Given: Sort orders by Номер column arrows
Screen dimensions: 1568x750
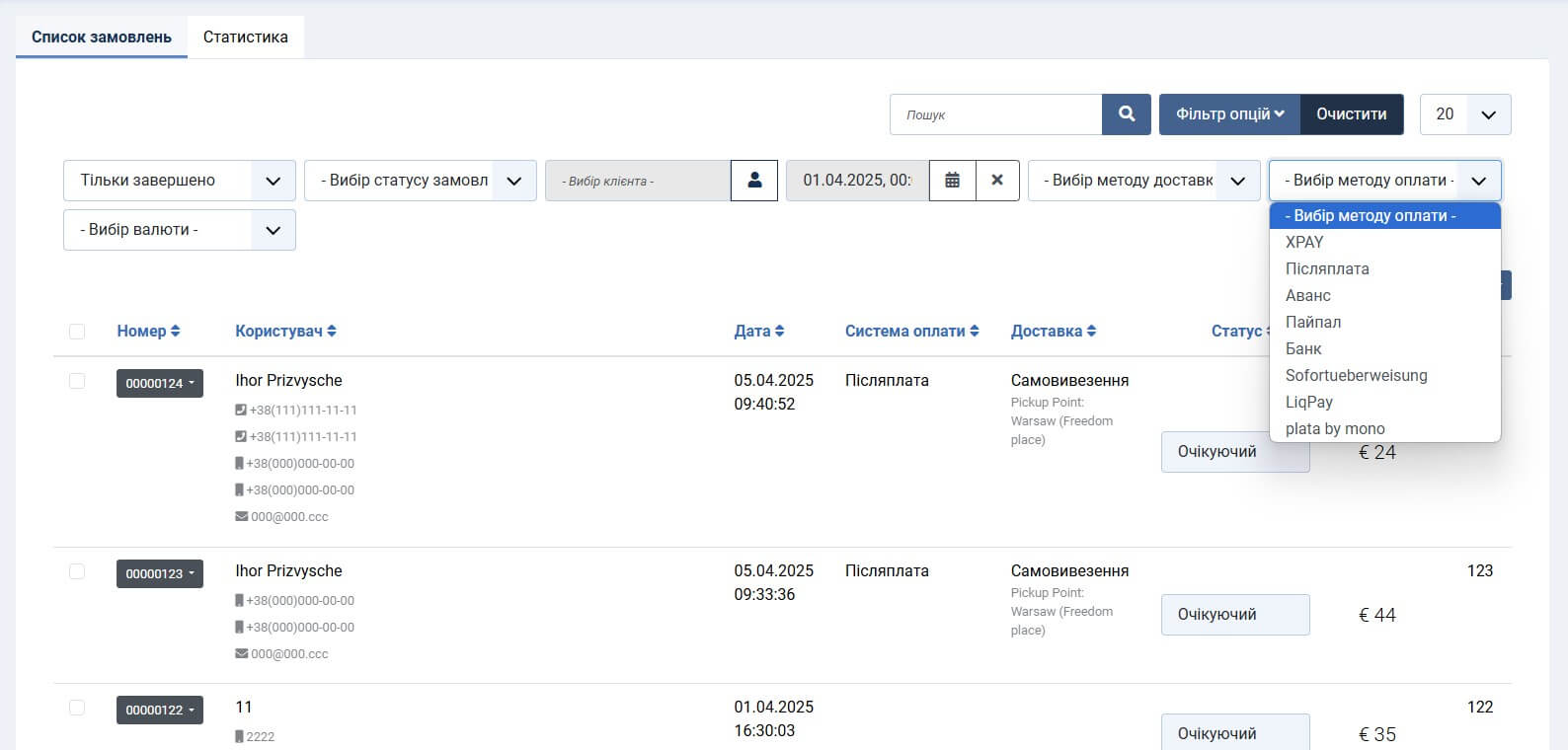Looking at the screenshot, I should click(x=176, y=332).
